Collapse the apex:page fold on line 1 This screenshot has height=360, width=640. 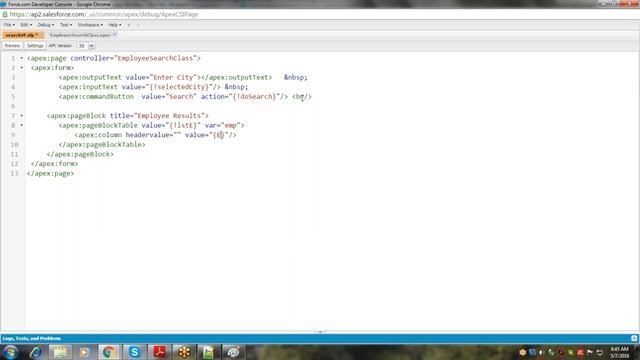(22, 58)
